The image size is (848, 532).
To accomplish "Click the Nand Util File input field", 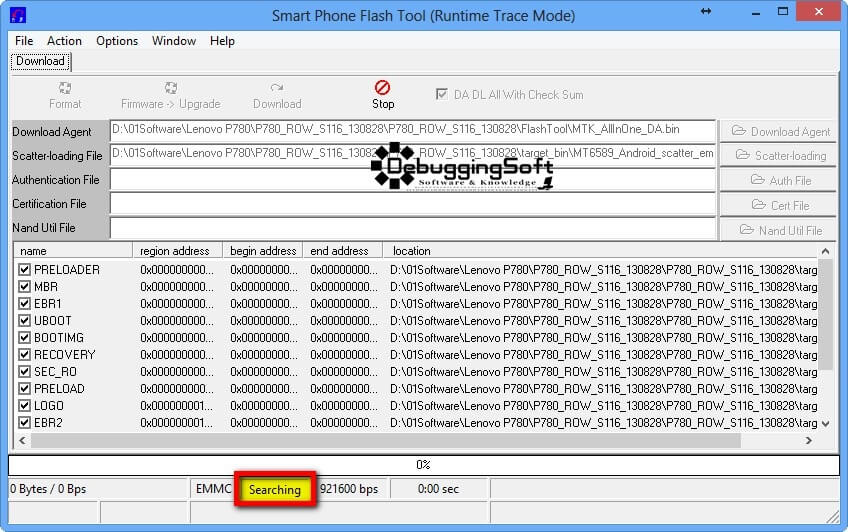I will click(x=413, y=228).
